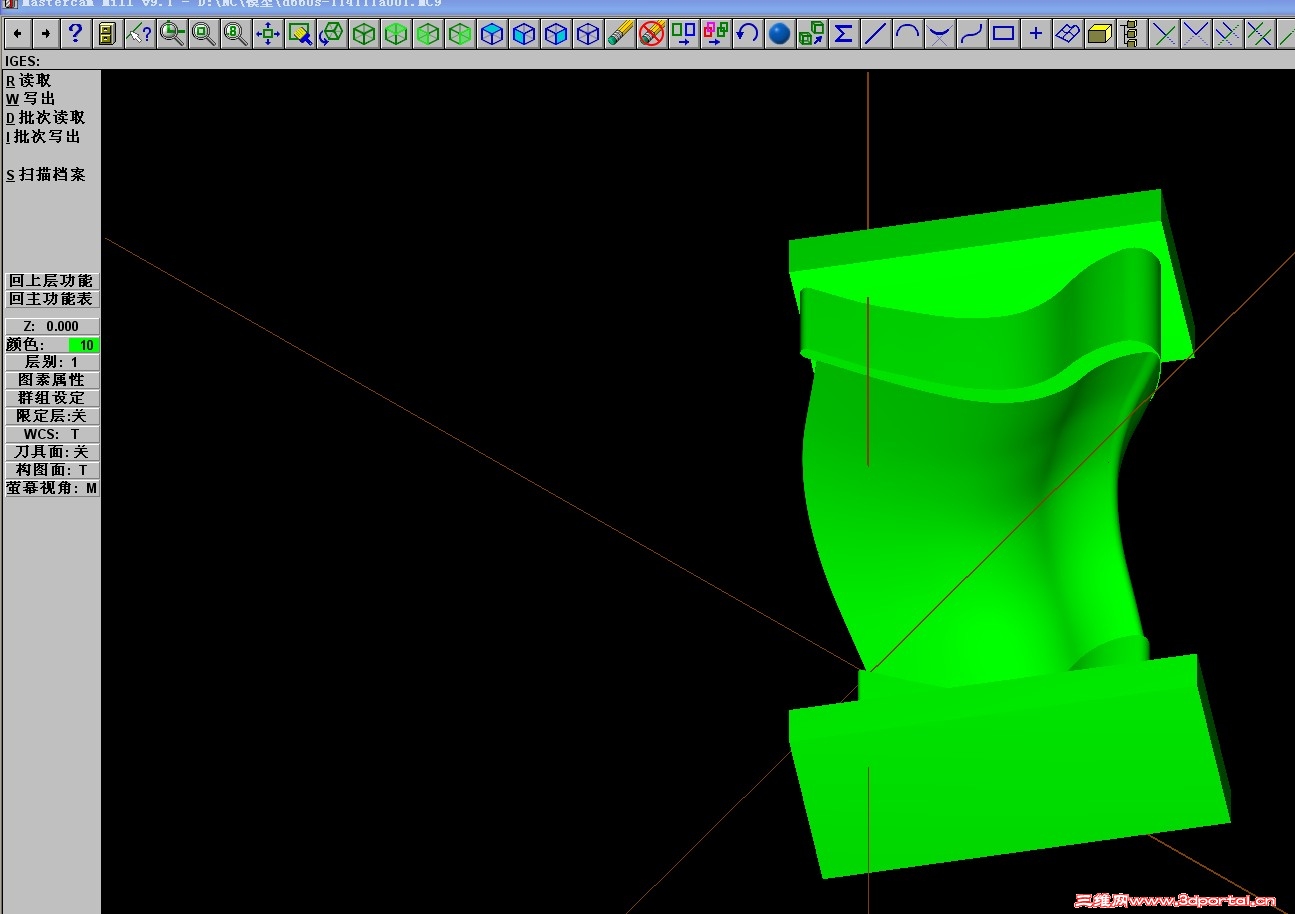Set construction plane to top blue cube

[x=491, y=34]
